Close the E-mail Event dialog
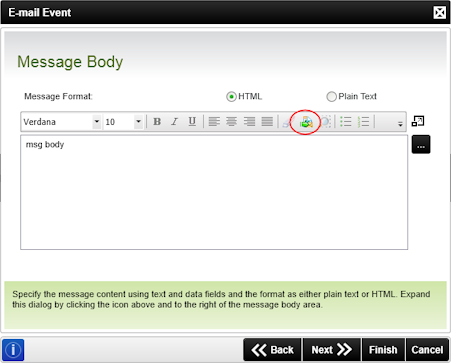This screenshot has width=451, height=363. tap(440, 13)
